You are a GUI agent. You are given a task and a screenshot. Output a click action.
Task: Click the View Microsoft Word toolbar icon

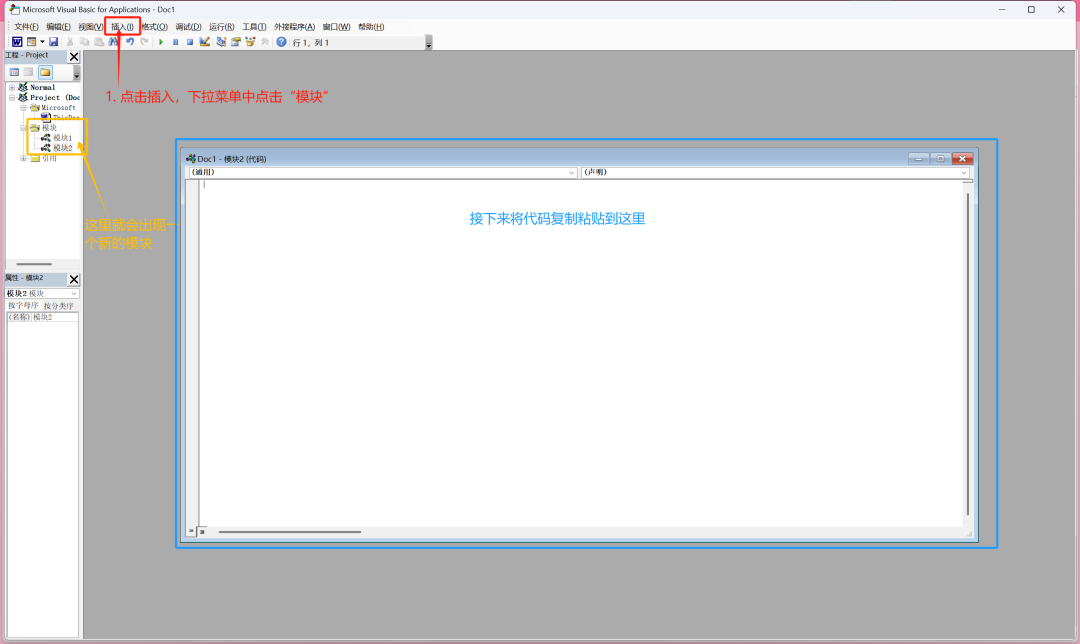tap(17, 42)
